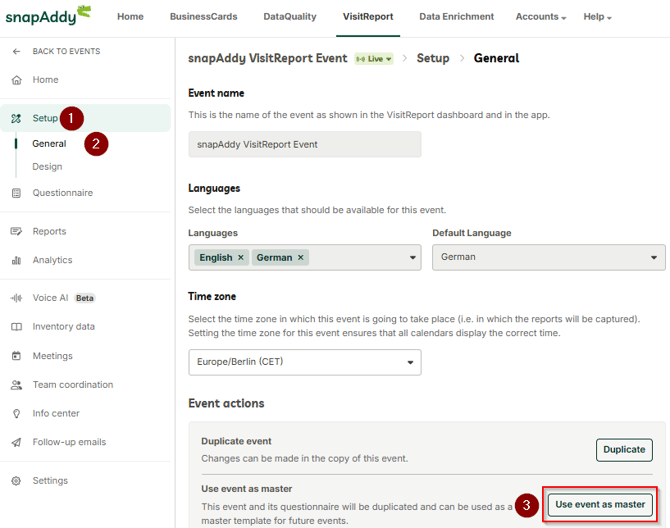Remove the German language tag
670x528 pixels.
click(x=300, y=258)
